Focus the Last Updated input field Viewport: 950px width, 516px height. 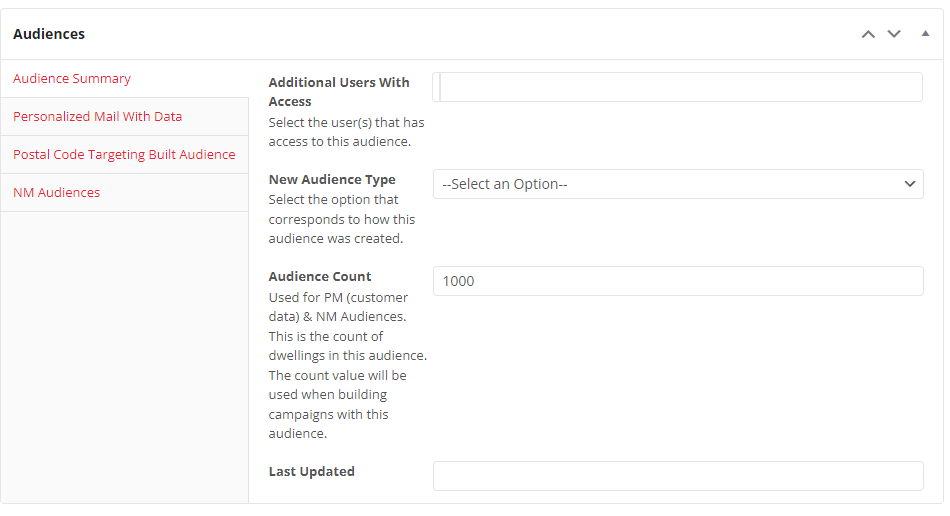[678, 476]
